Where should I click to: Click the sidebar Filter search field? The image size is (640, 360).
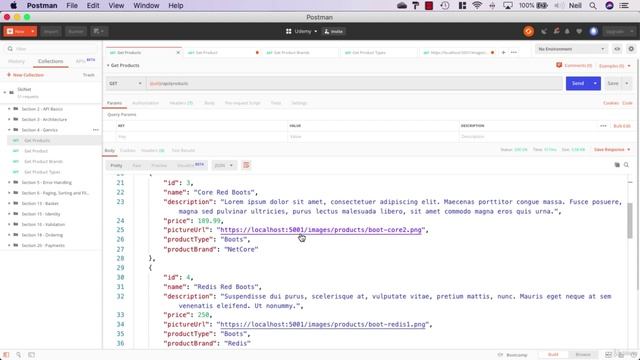[51, 49]
